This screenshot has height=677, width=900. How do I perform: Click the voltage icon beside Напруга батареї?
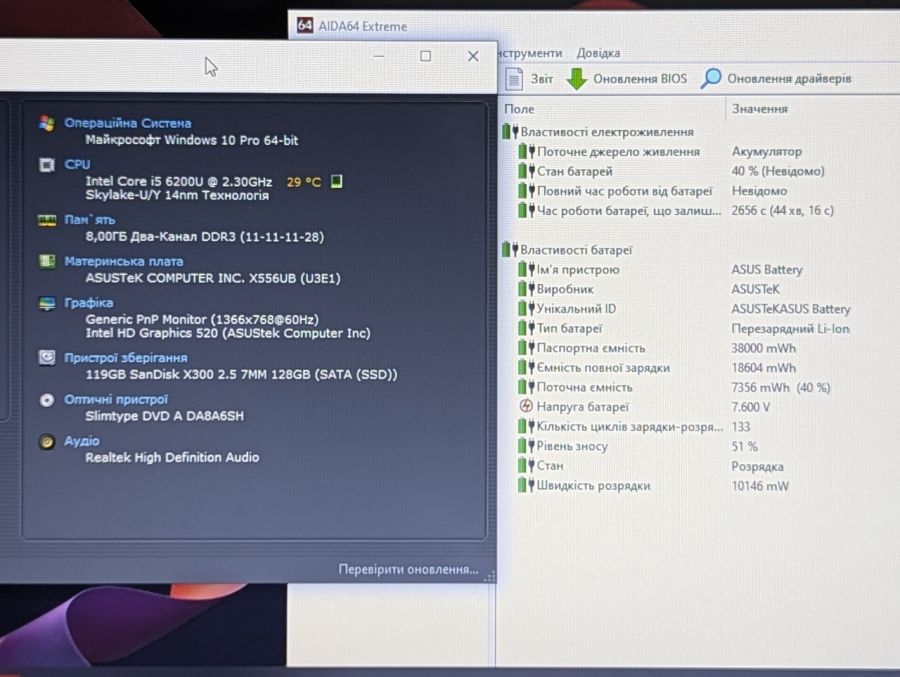[x=526, y=406]
